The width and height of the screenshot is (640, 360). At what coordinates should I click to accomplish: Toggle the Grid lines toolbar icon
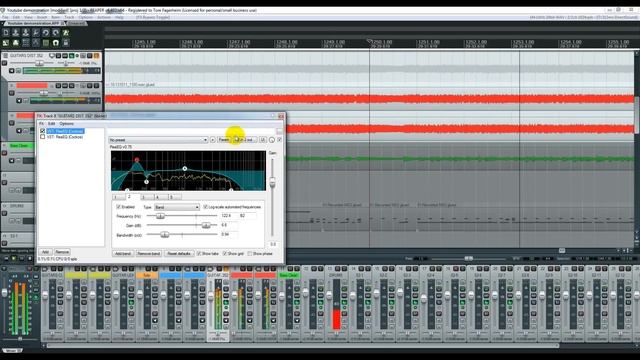click(x=46, y=42)
